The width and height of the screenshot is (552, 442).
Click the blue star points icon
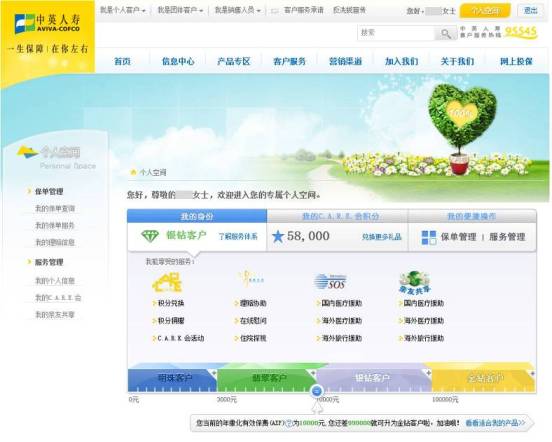[278, 236]
